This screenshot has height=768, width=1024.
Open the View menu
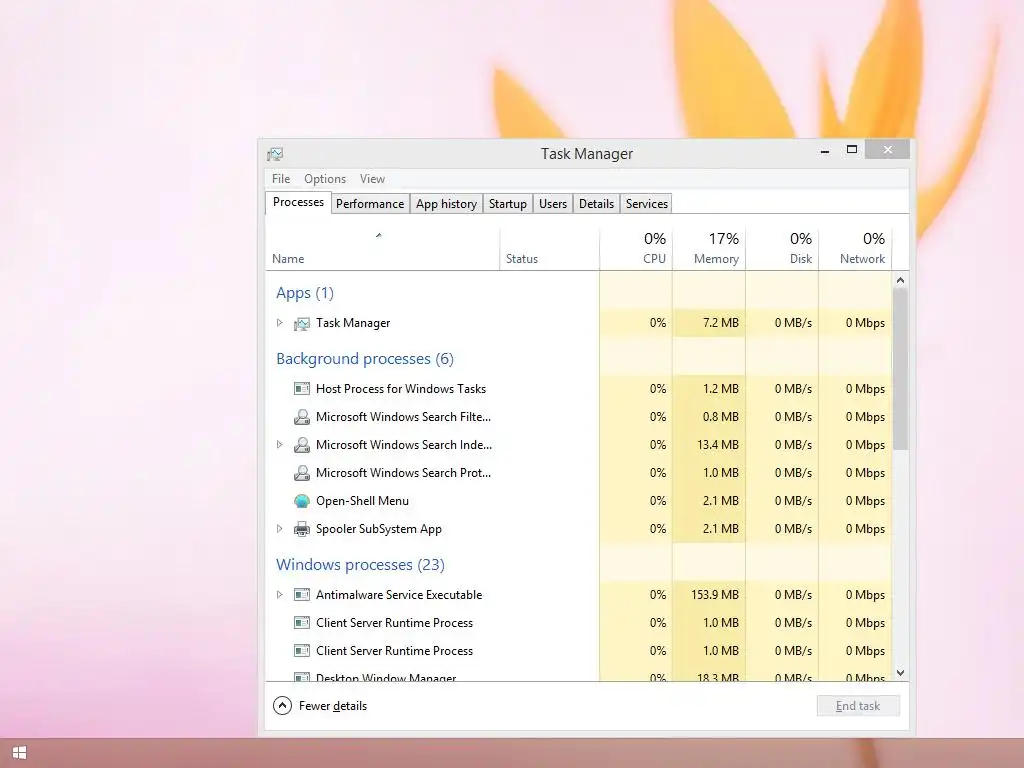click(372, 179)
